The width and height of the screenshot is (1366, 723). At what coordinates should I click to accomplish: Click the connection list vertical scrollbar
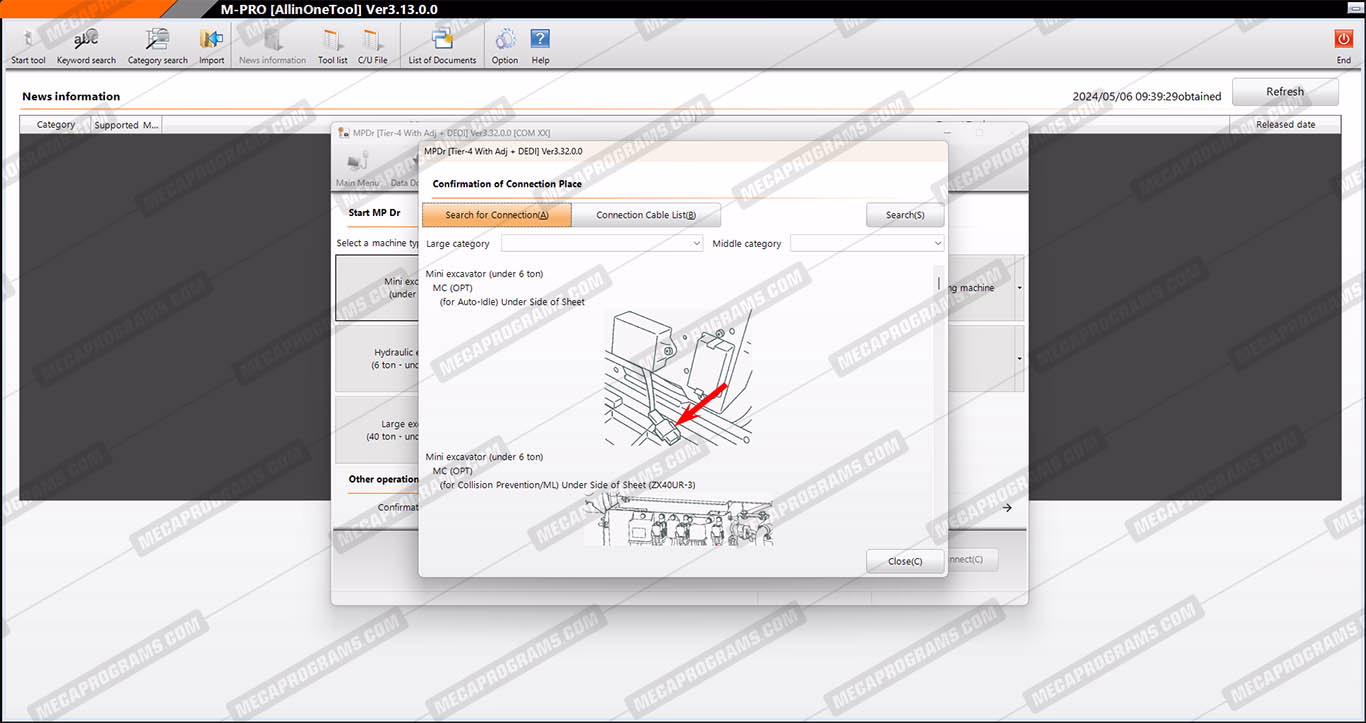[x=938, y=400]
